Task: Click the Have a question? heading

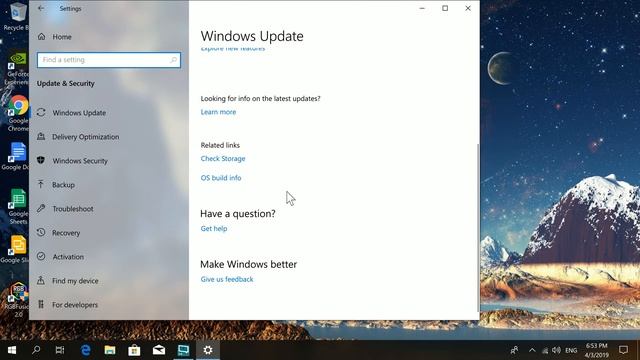Action: 238,213
